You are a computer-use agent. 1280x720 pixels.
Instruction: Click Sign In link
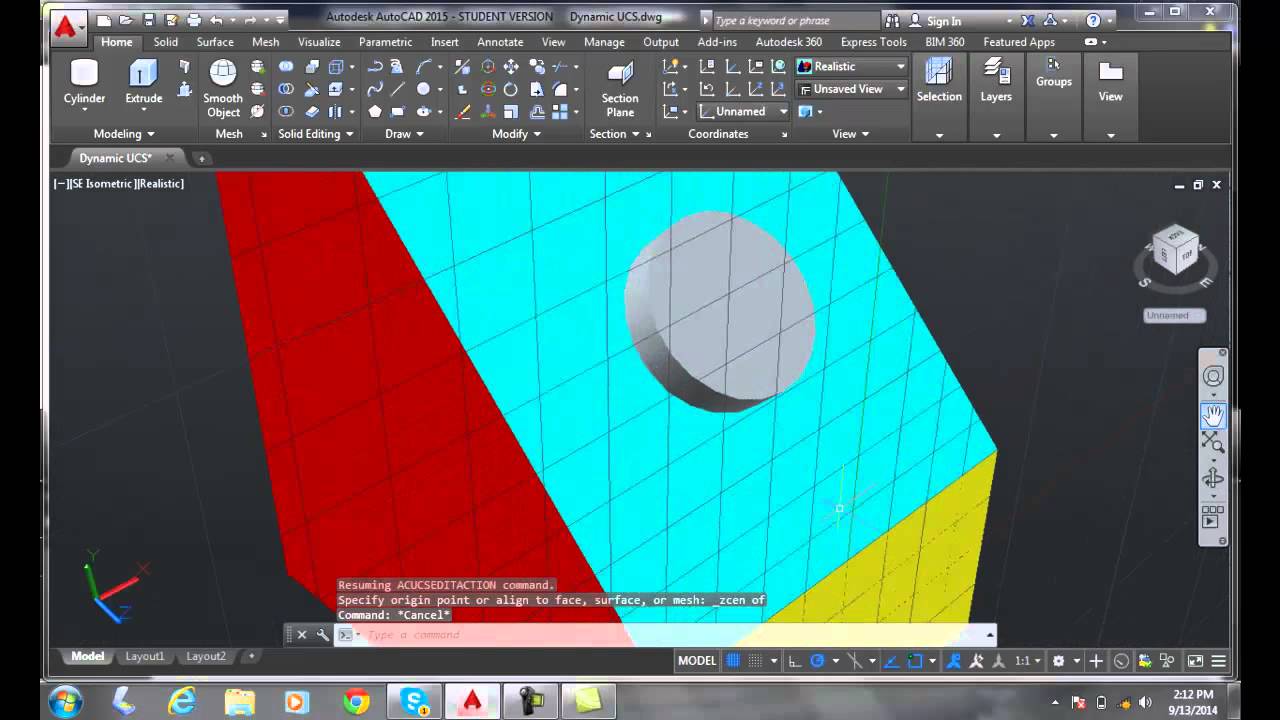click(943, 21)
